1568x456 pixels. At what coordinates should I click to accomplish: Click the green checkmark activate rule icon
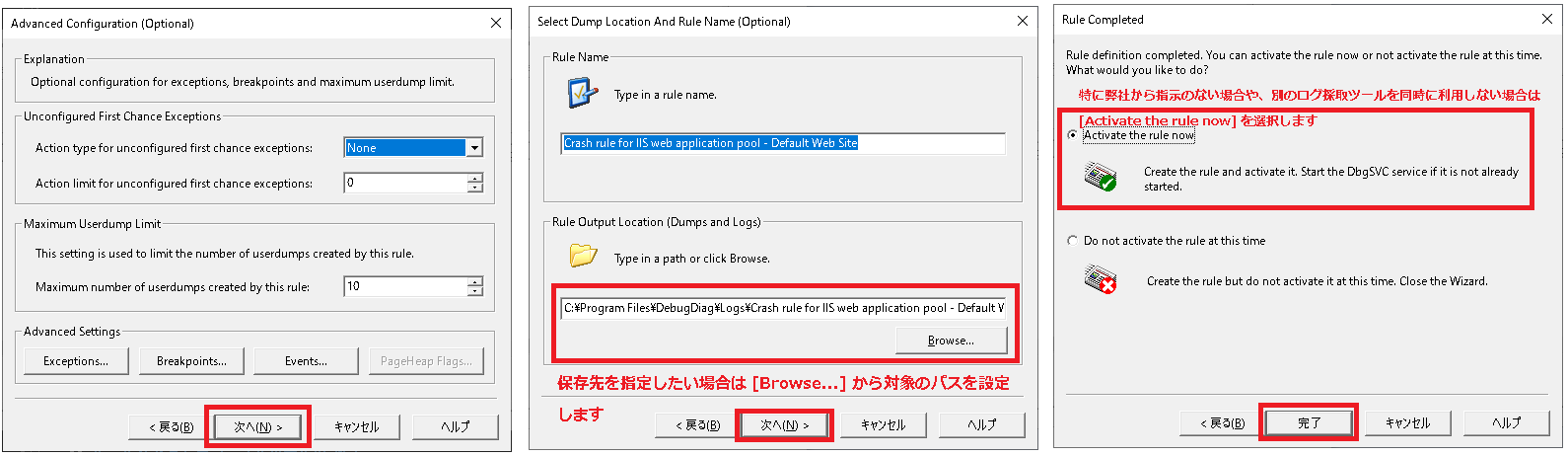[1100, 178]
